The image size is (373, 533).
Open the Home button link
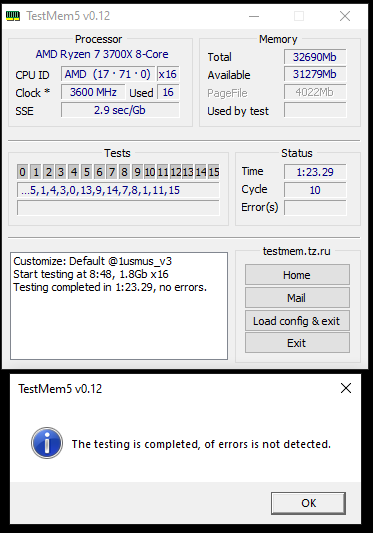coord(297,275)
